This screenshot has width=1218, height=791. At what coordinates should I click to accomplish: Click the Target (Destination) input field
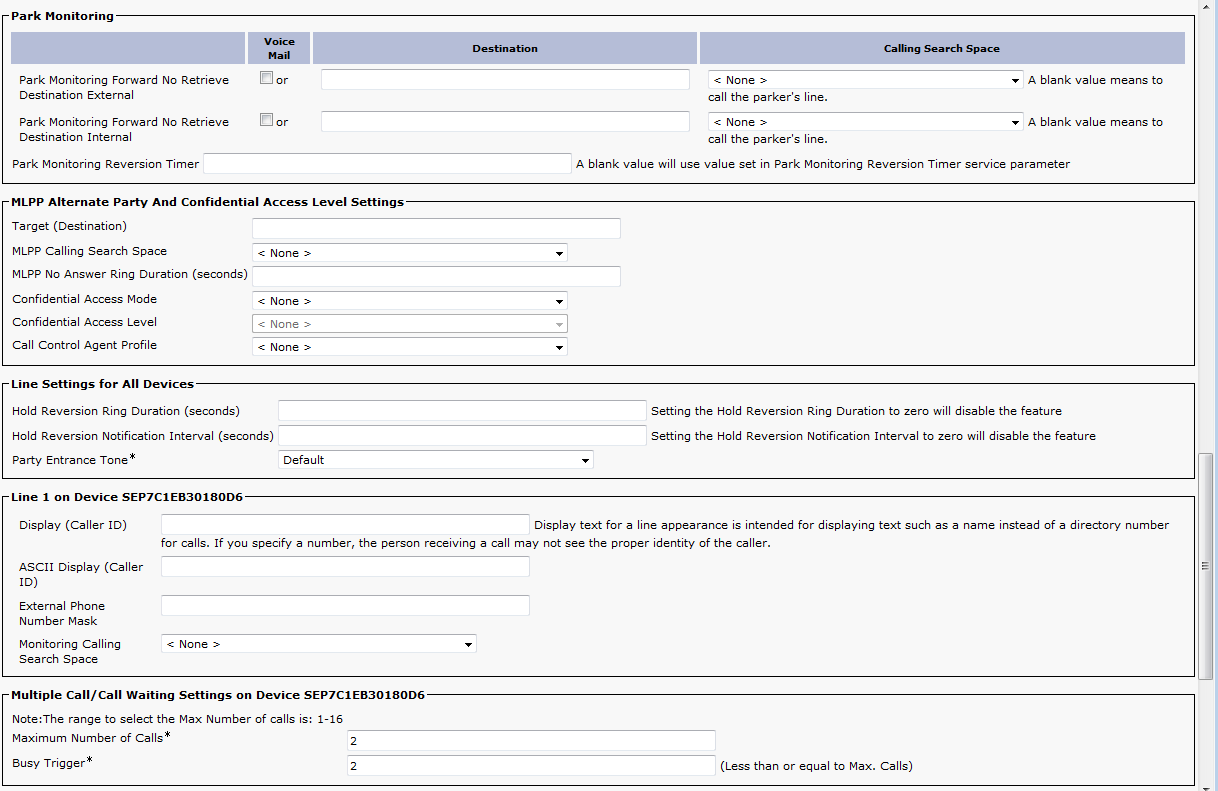[x=436, y=228]
